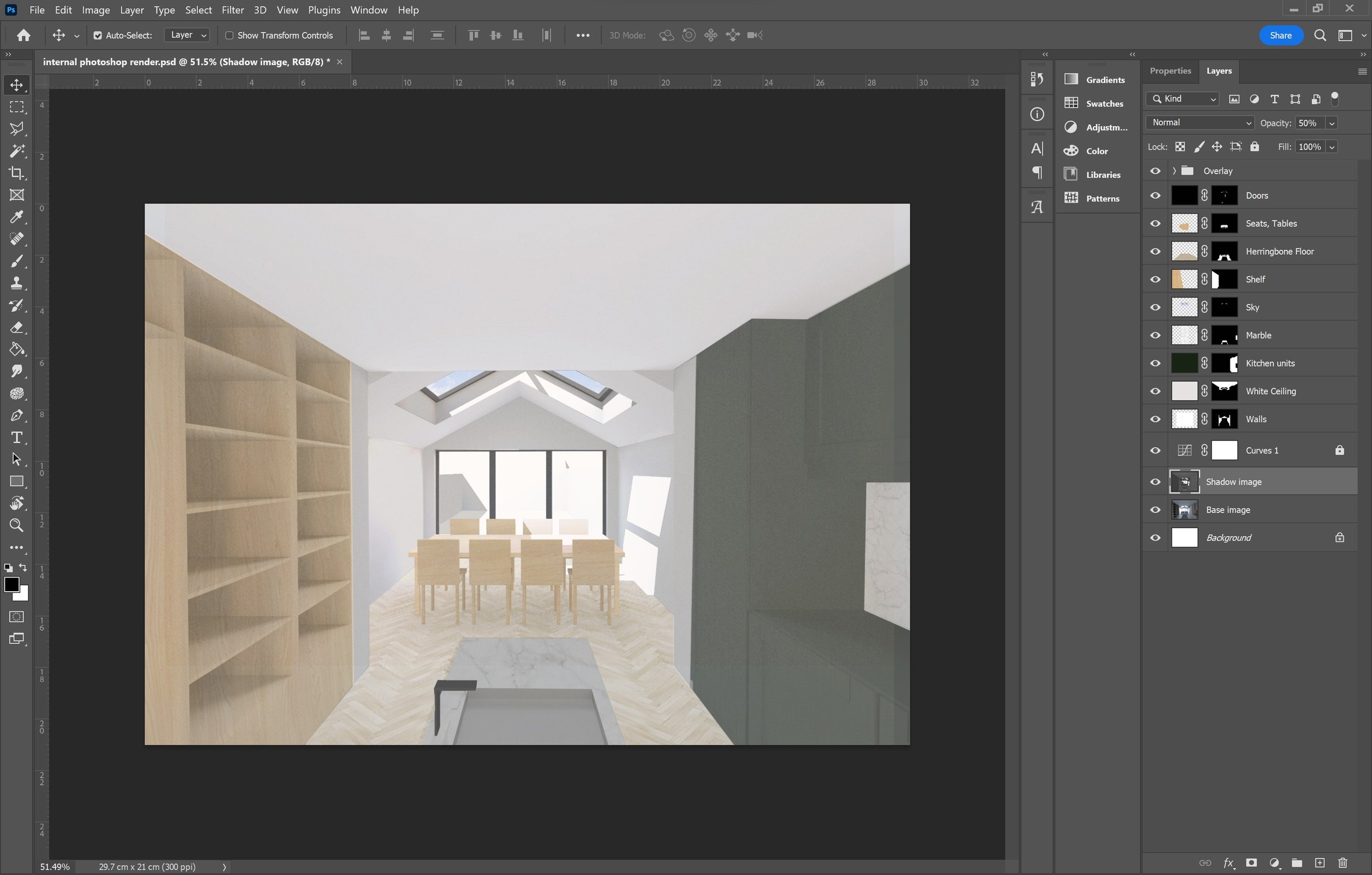Open the Search magnifier icon

coord(1319,35)
